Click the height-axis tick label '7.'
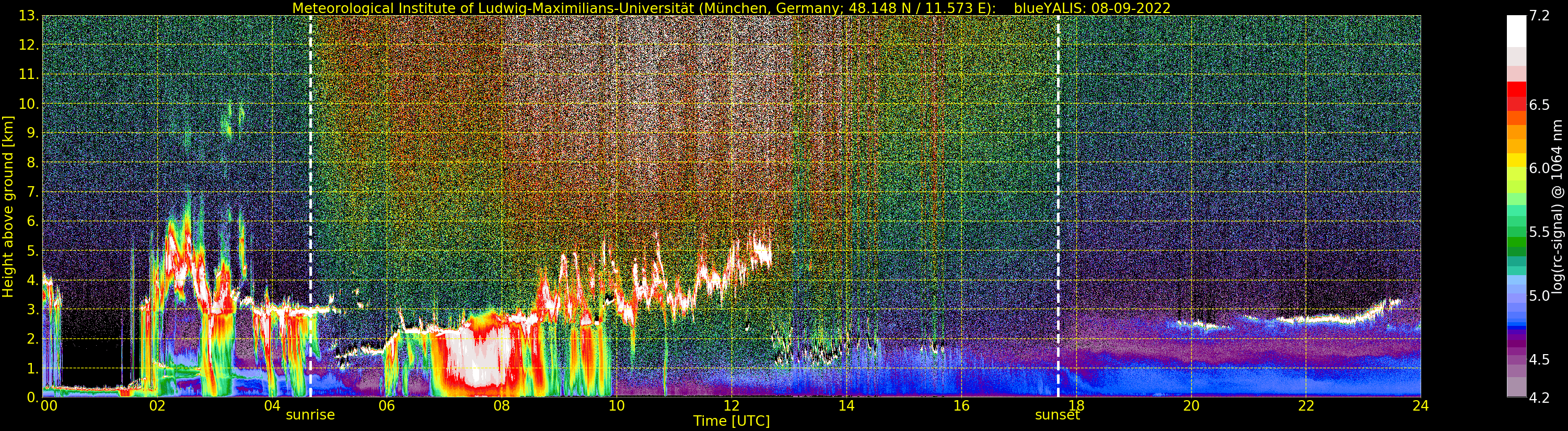Viewport: 1568px width, 431px height. 33,192
